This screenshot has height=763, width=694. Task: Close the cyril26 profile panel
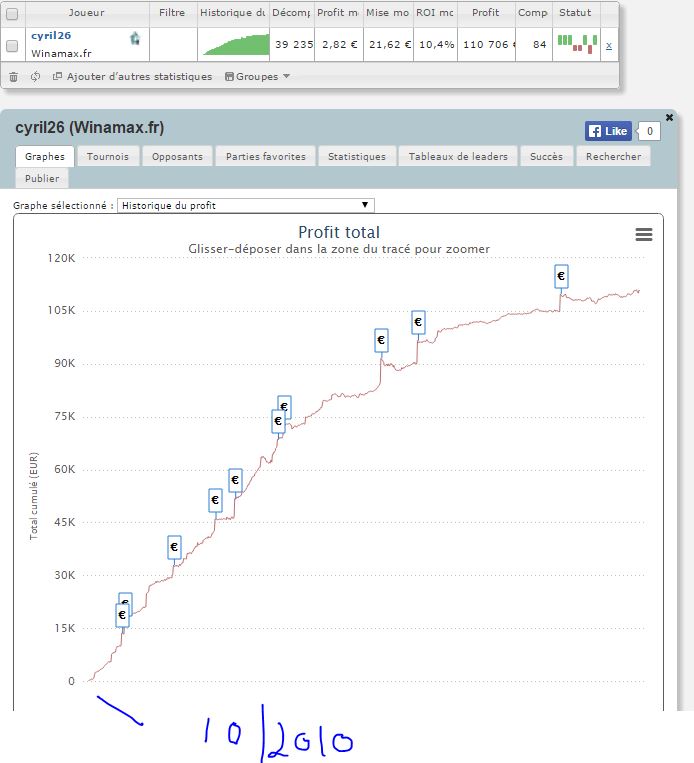tap(669, 117)
